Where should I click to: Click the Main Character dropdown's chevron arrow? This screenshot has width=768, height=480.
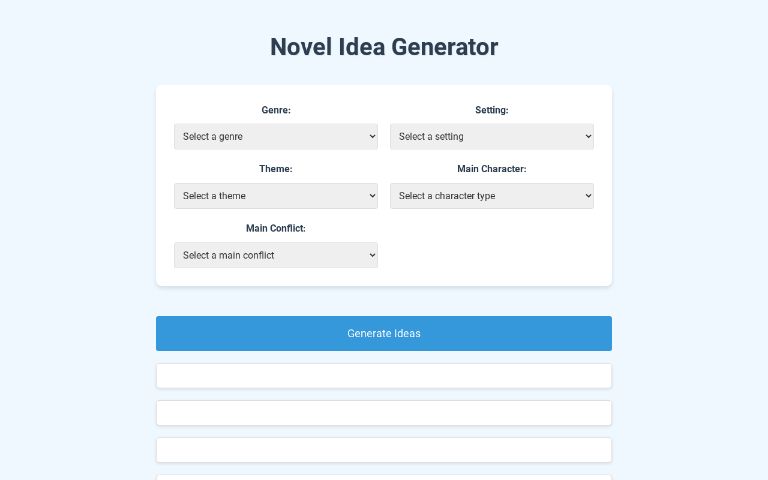tap(588, 196)
